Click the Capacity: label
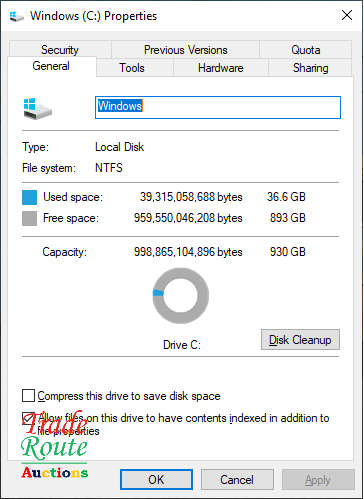Image resolution: width=364 pixels, height=499 pixels. 64,252
